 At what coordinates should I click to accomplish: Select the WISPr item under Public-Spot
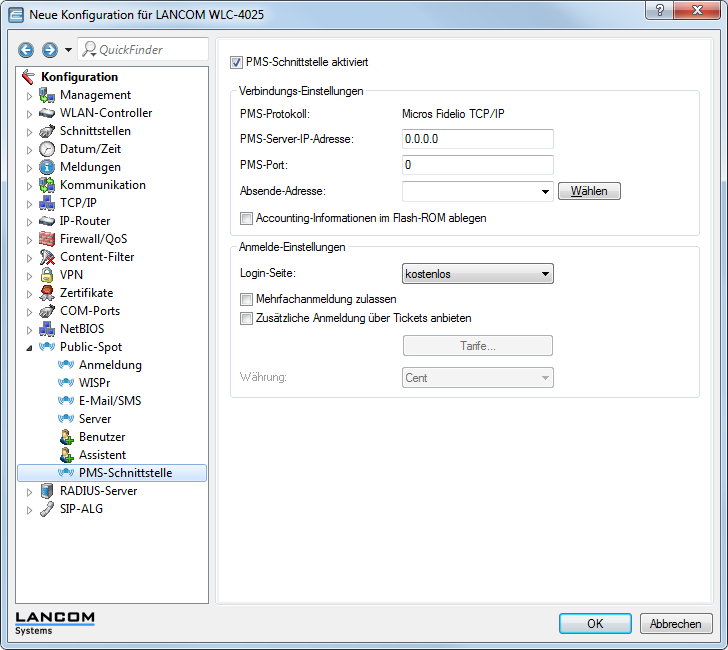[x=94, y=383]
